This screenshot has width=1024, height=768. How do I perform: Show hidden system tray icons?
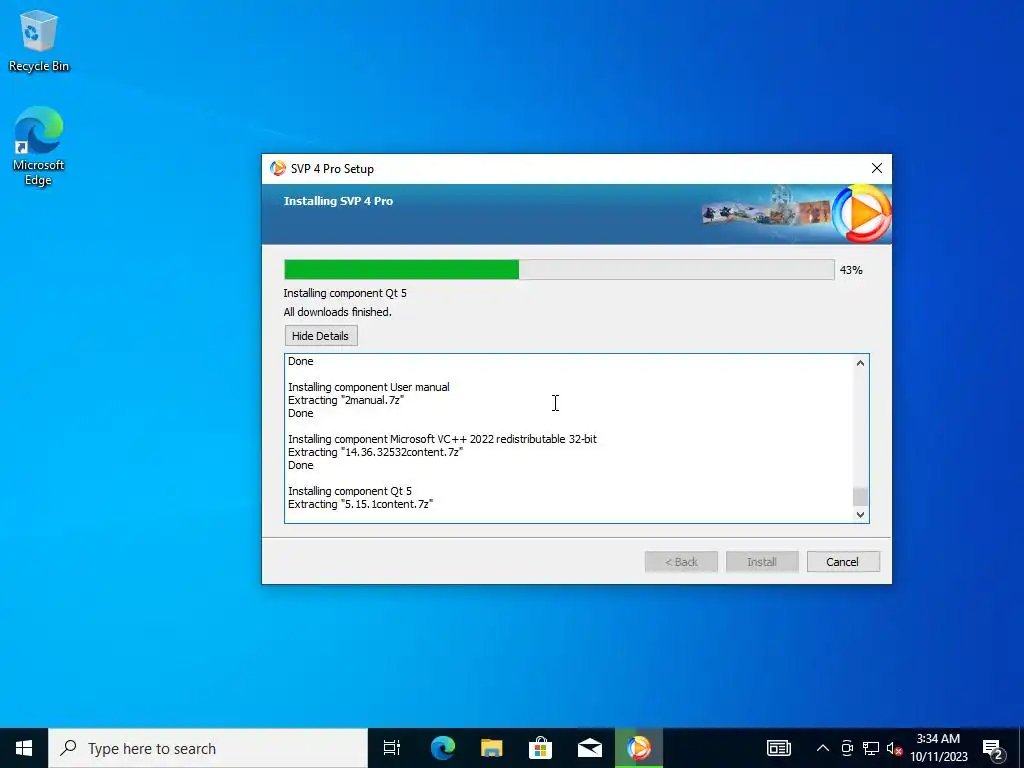[823, 748]
